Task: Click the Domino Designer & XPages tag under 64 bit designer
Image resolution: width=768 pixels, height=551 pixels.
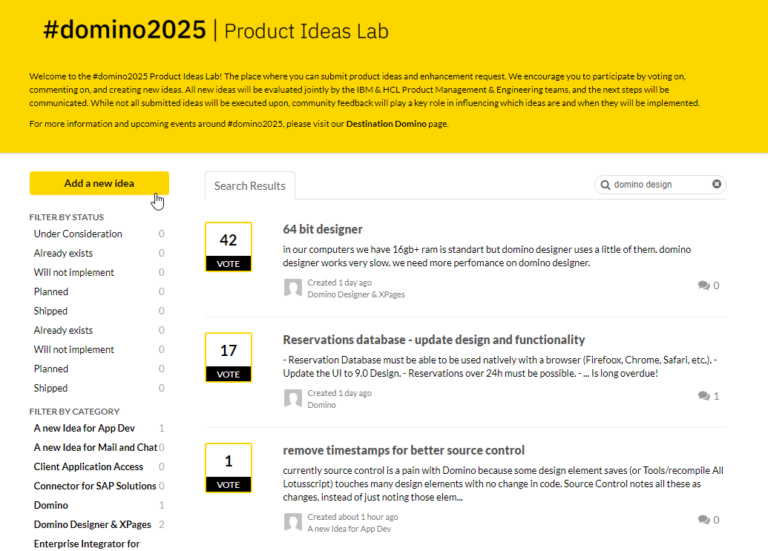Action: click(356, 294)
